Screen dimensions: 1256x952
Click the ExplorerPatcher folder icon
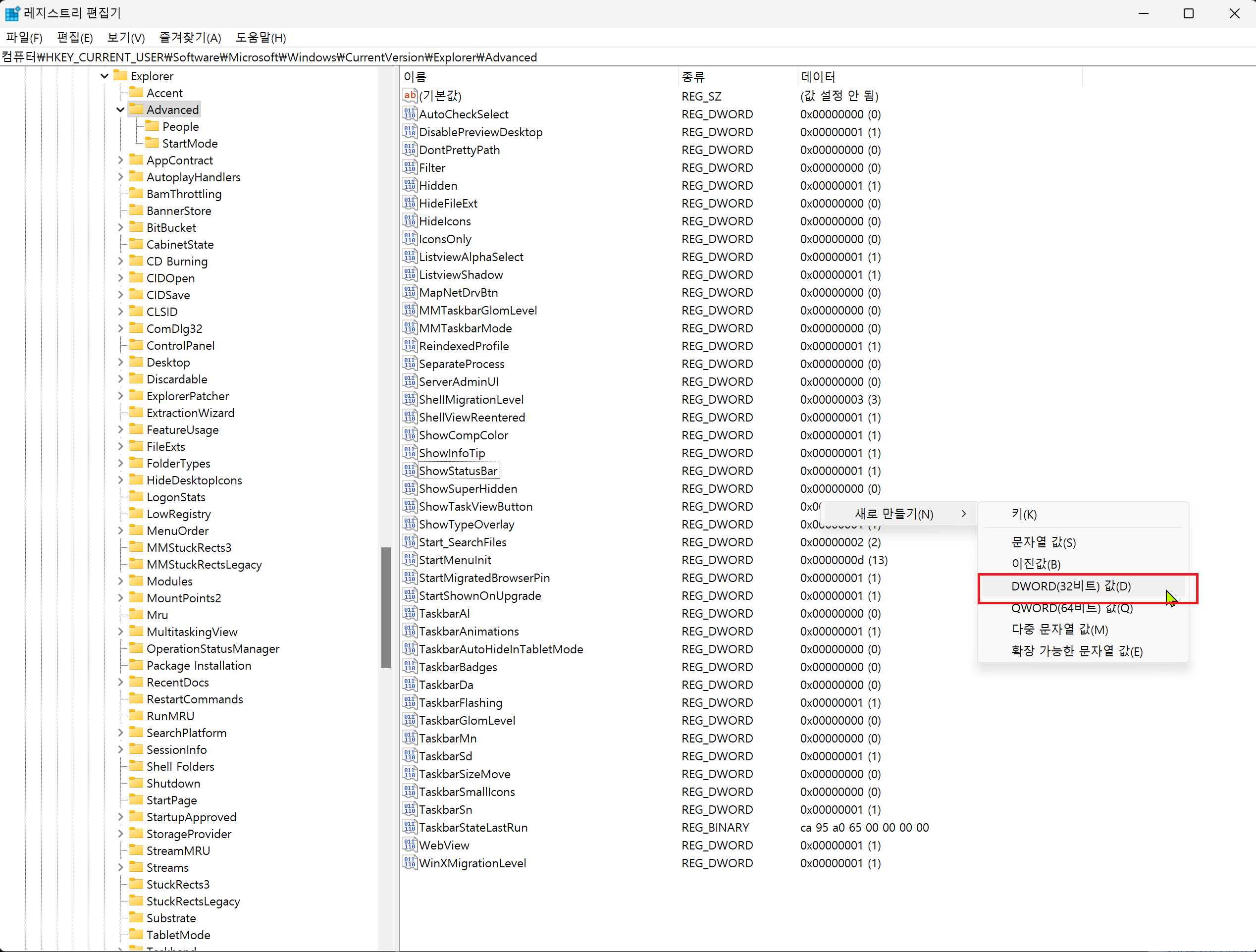(x=136, y=396)
